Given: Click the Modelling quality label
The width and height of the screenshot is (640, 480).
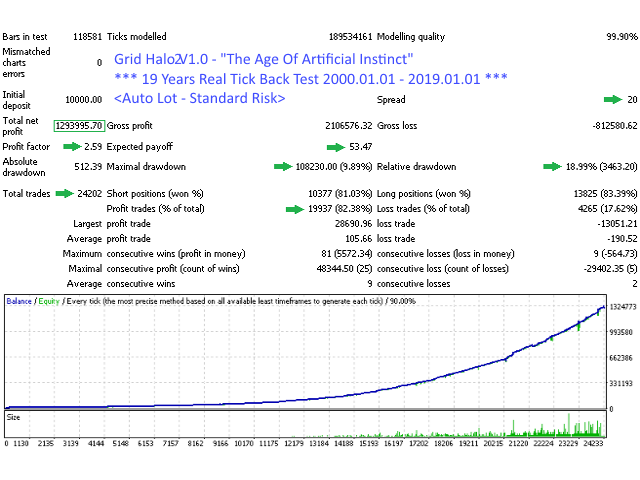Looking at the screenshot, I should 411,37.
